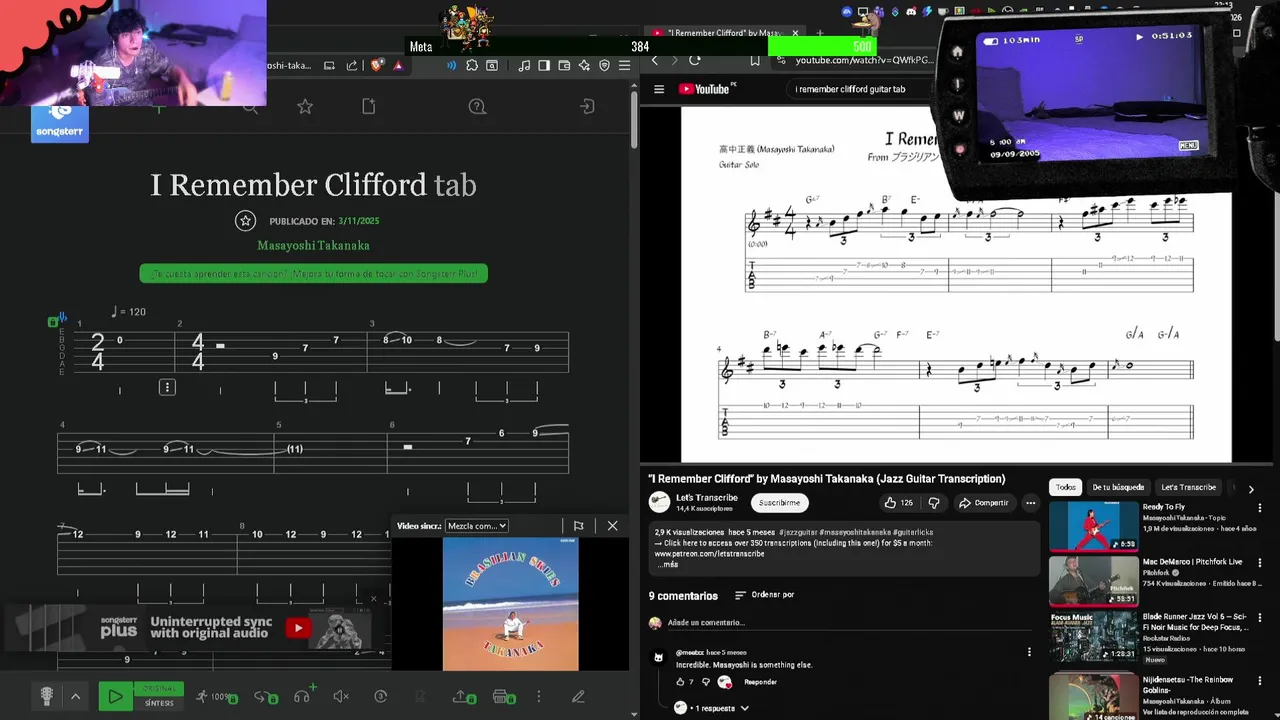Click the Brave shields icon in address bar

(377, 65)
